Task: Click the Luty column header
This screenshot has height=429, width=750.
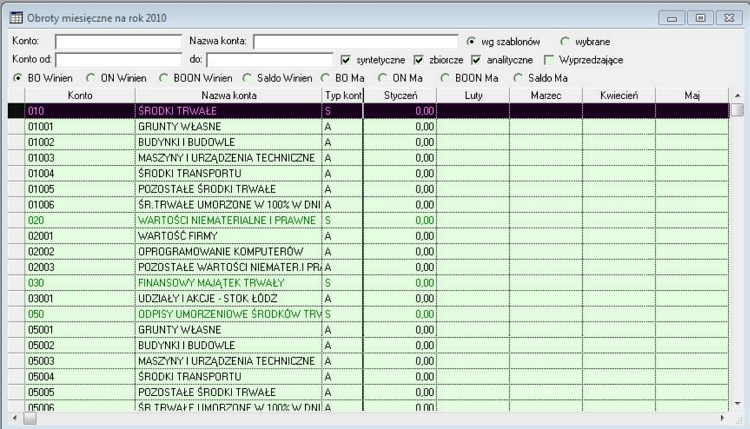Action: [473, 95]
